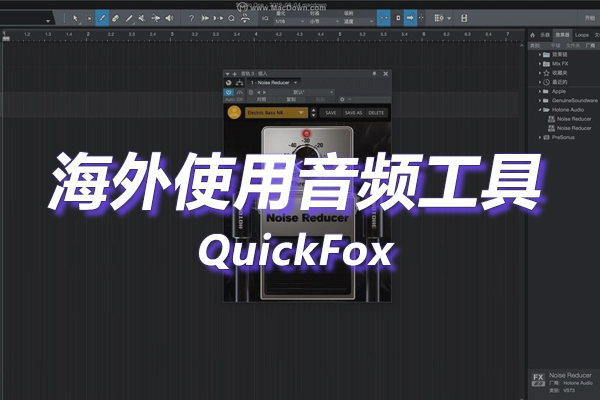Expand the 效果链 folder
The width and height of the screenshot is (600, 400).
pos(540,54)
